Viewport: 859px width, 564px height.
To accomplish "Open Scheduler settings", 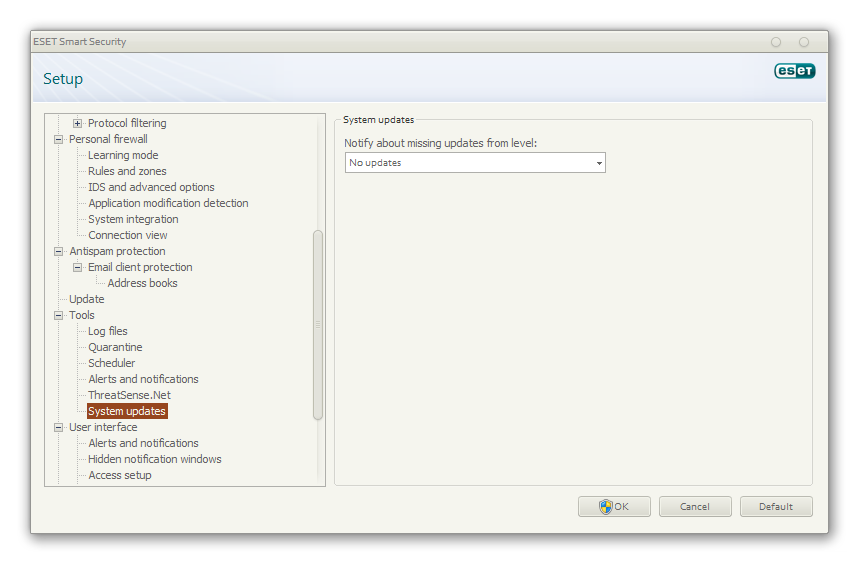I will pos(111,363).
